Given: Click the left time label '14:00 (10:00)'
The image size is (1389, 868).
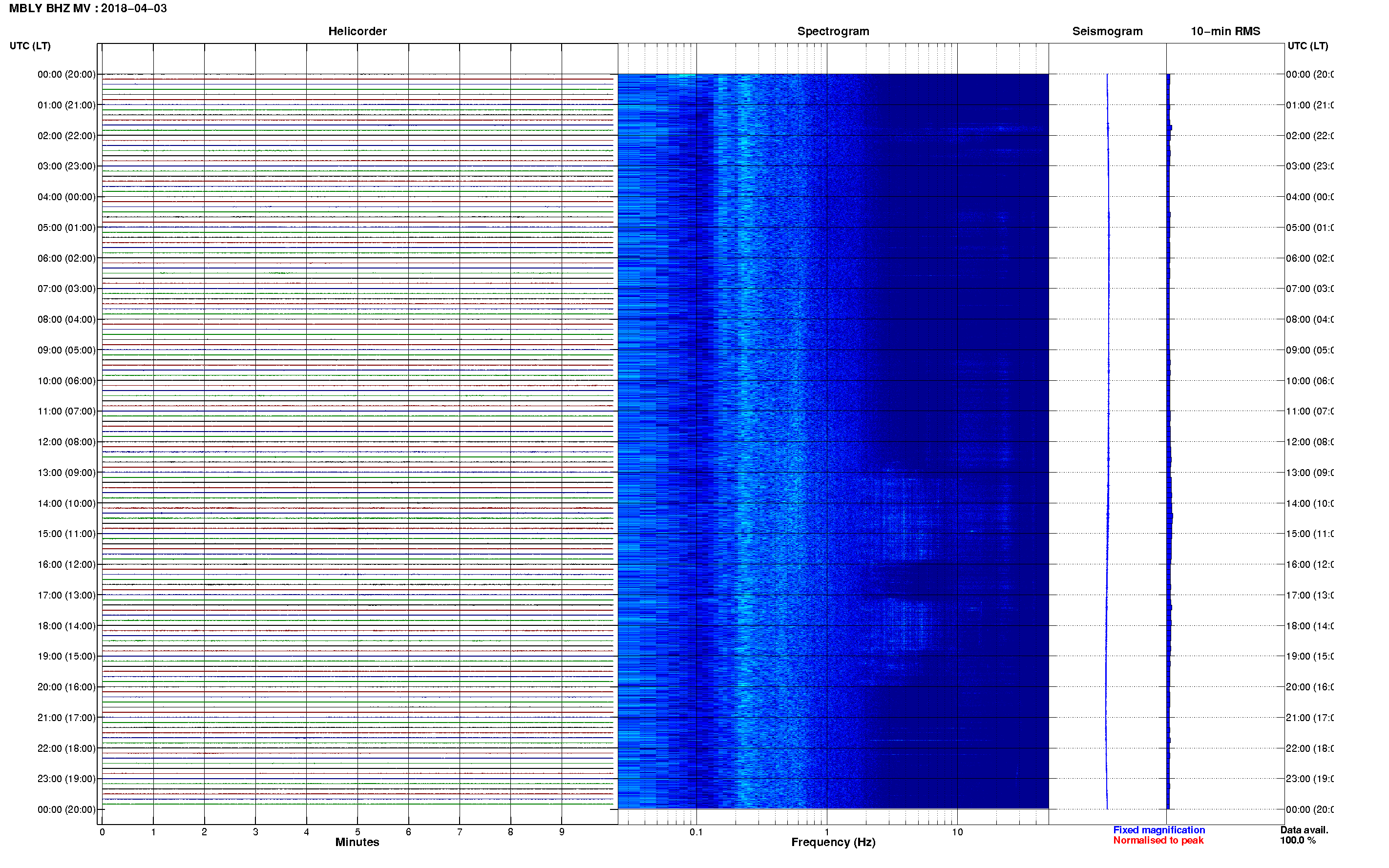Looking at the screenshot, I should 66,503.
